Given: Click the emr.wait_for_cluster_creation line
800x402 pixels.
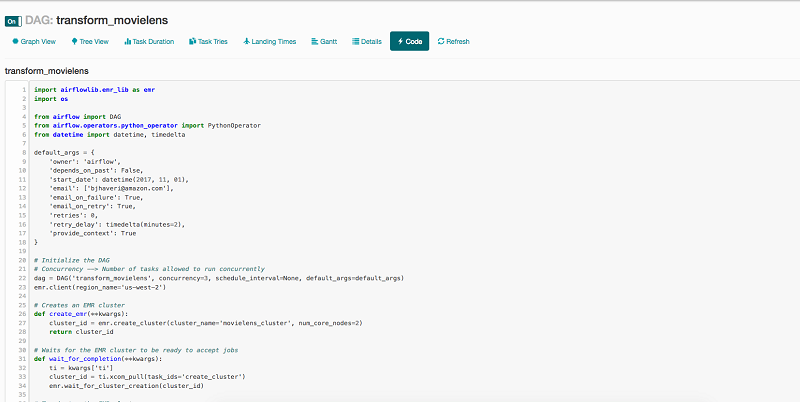Looking at the screenshot, I should (126, 386).
